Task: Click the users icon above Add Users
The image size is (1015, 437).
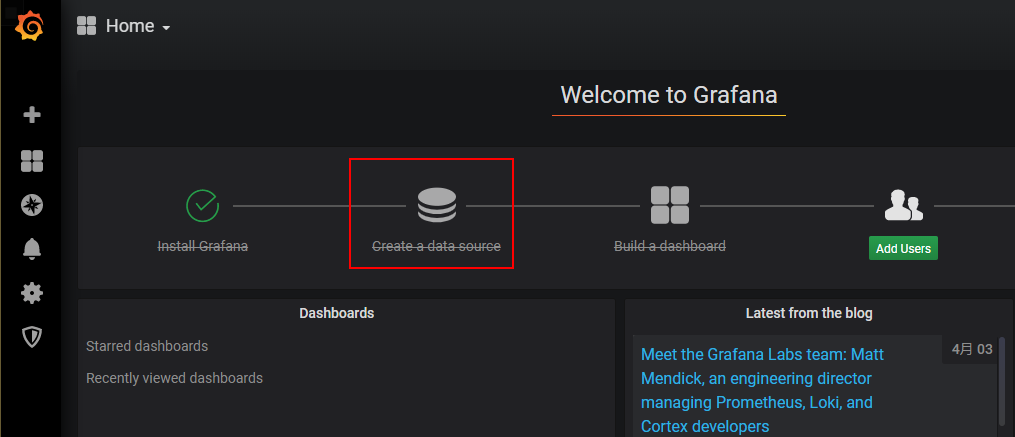Action: coord(904,205)
